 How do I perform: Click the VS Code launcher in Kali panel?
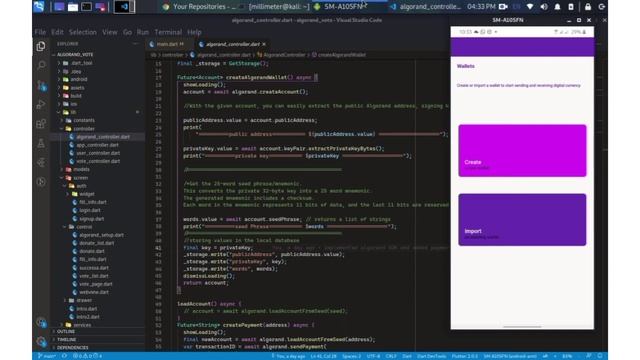(x=124, y=7)
